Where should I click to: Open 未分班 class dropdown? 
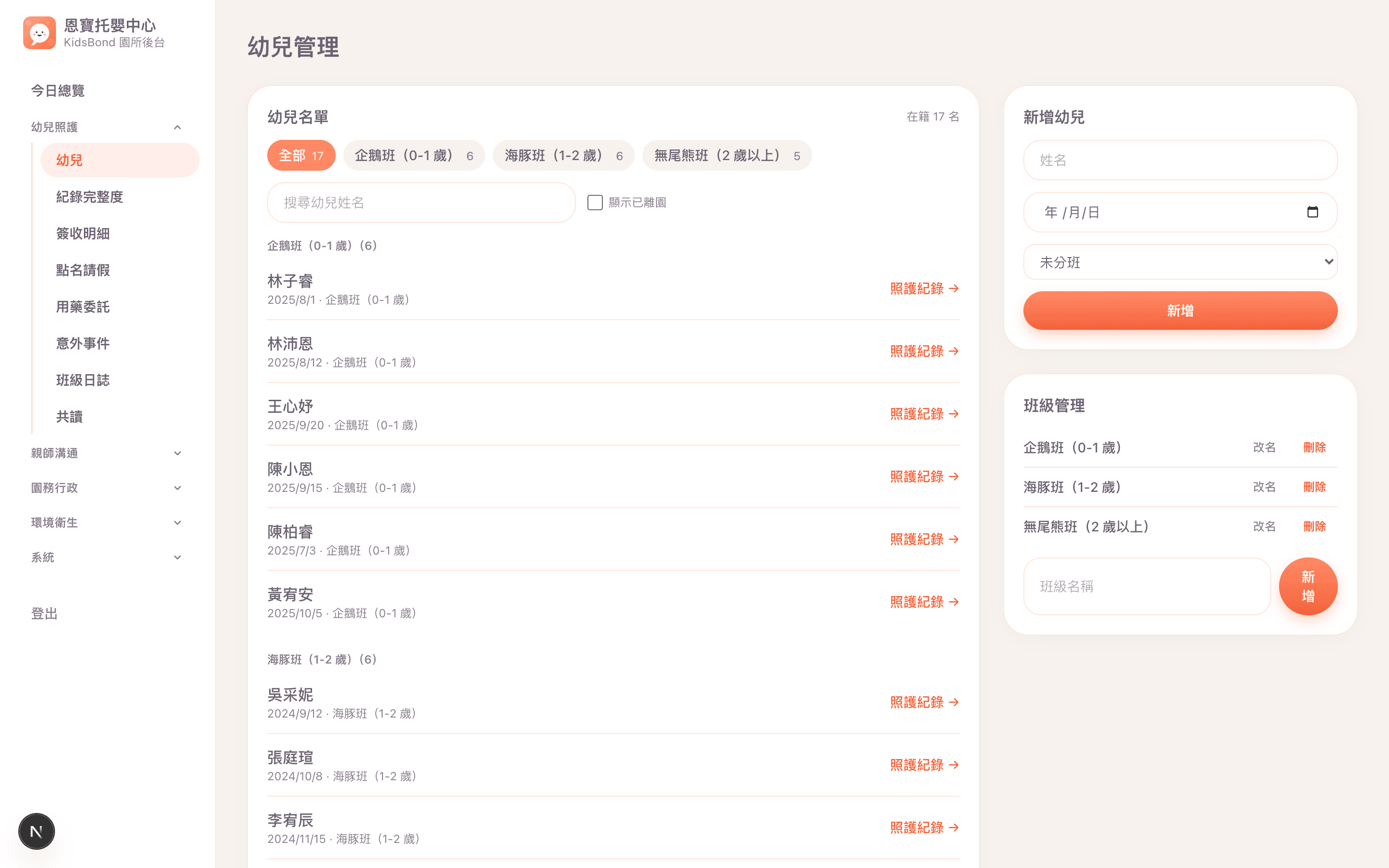[x=1180, y=262]
